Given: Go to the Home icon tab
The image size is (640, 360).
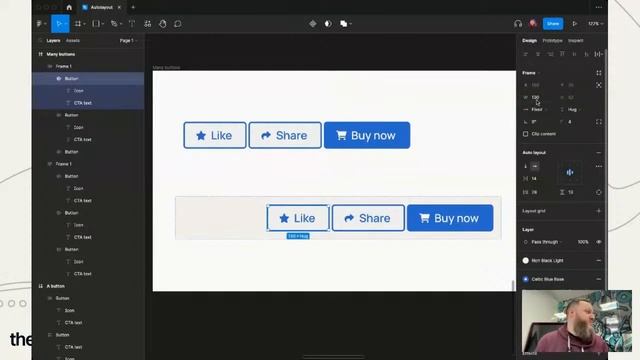Looking at the screenshot, I should click(x=69, y=7).
